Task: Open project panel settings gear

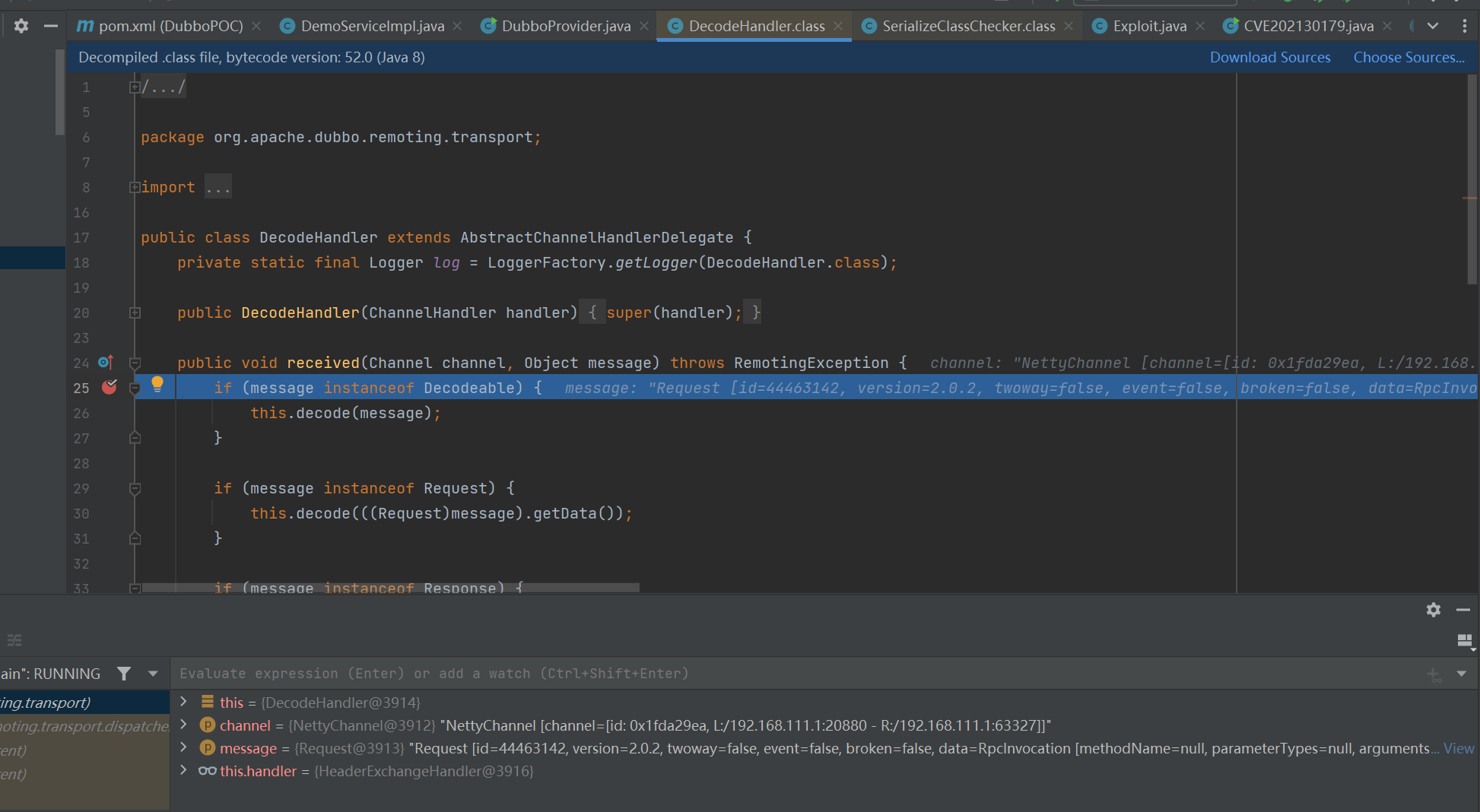Action: pyautogui.click(x=21, y=26)
